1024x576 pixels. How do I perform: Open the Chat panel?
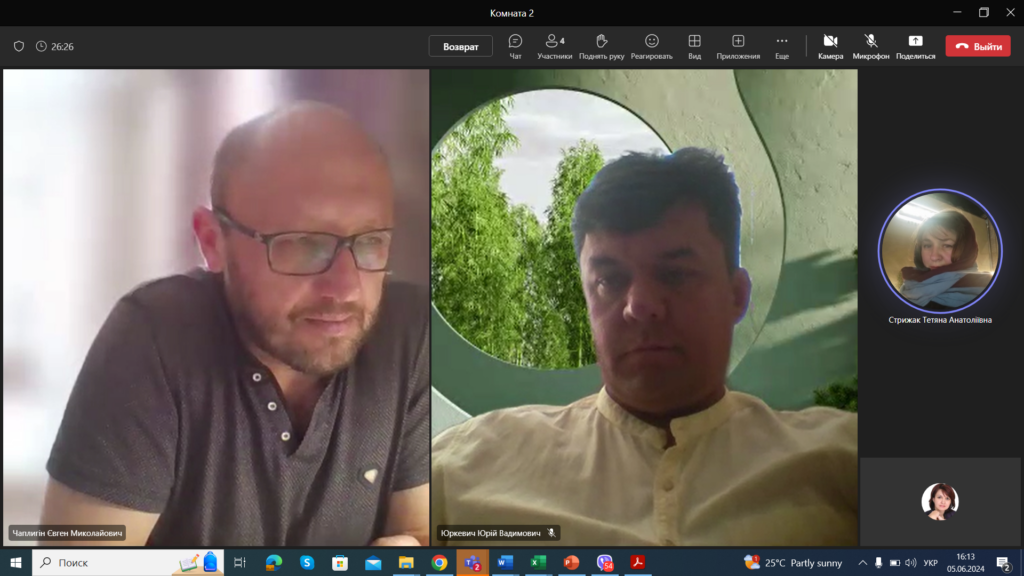coord(515,46)
